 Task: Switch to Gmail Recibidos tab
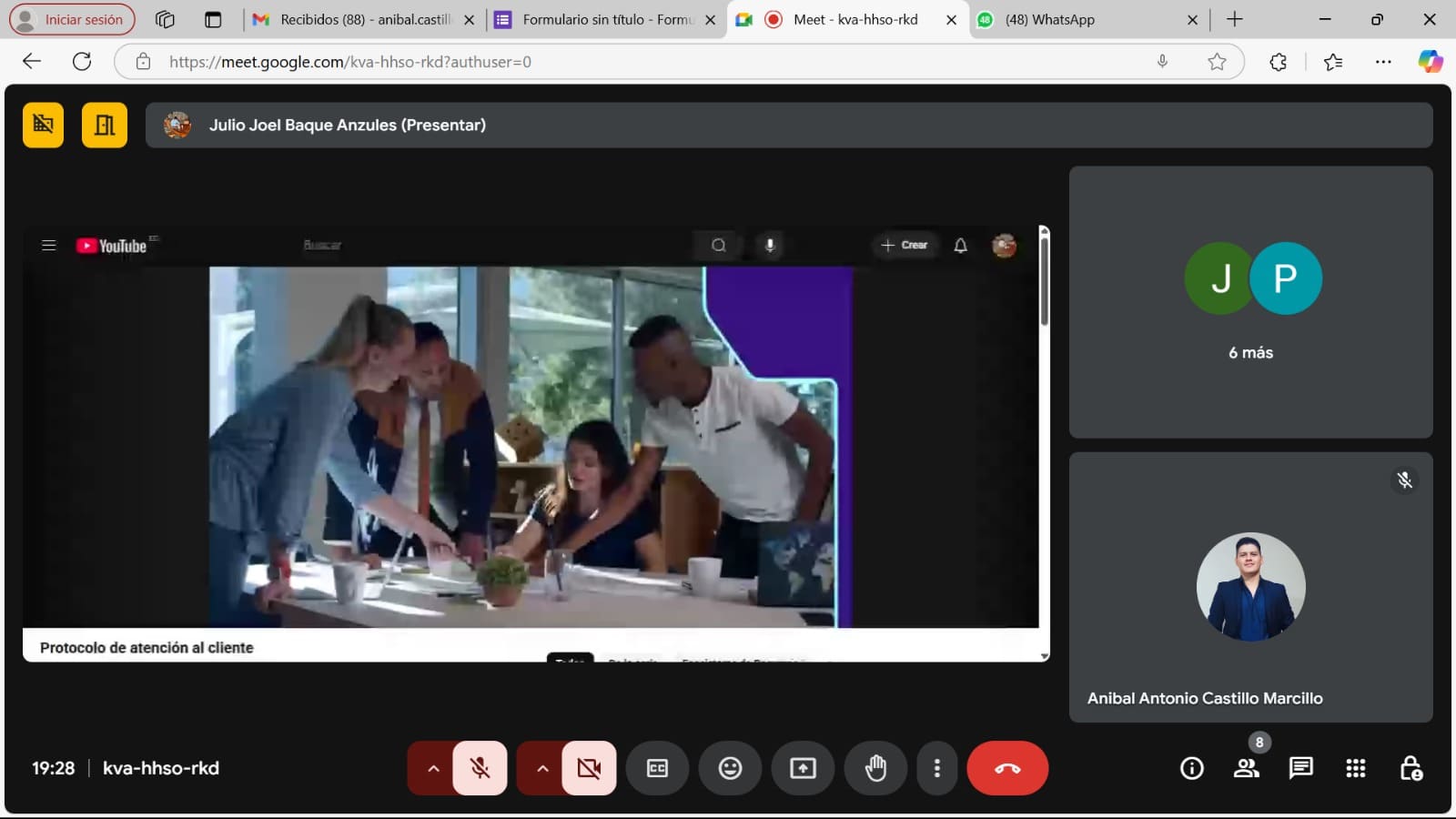[x=364, y=19]
